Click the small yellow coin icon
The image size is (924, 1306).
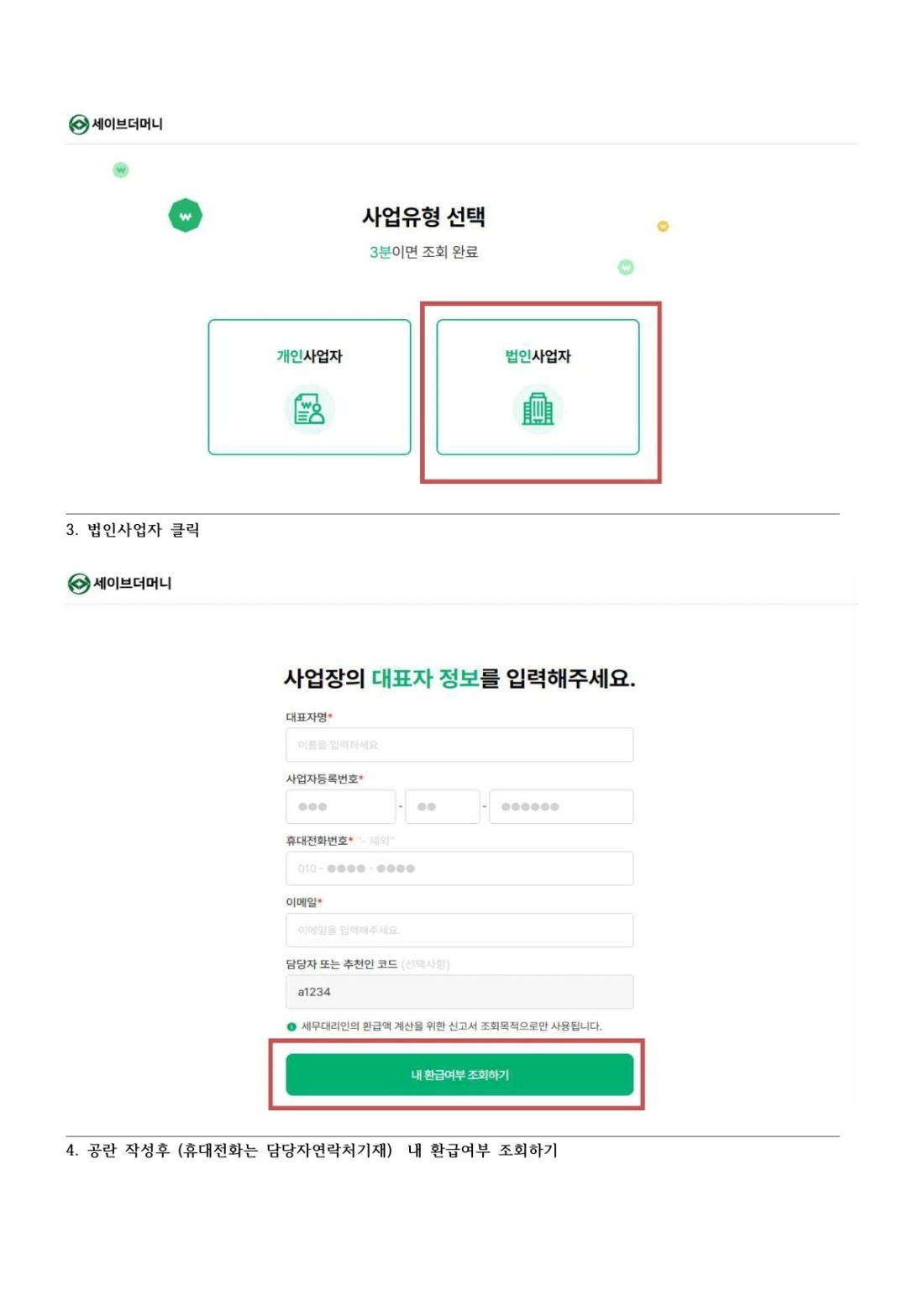663,226
